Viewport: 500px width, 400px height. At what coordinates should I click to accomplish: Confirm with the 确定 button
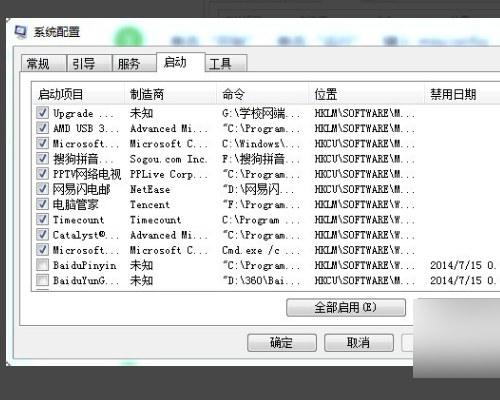coord(282,343)
